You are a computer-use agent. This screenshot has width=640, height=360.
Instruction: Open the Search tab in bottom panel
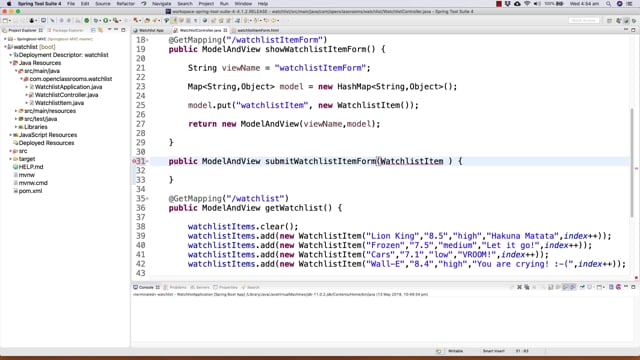(x=250, y=287)
